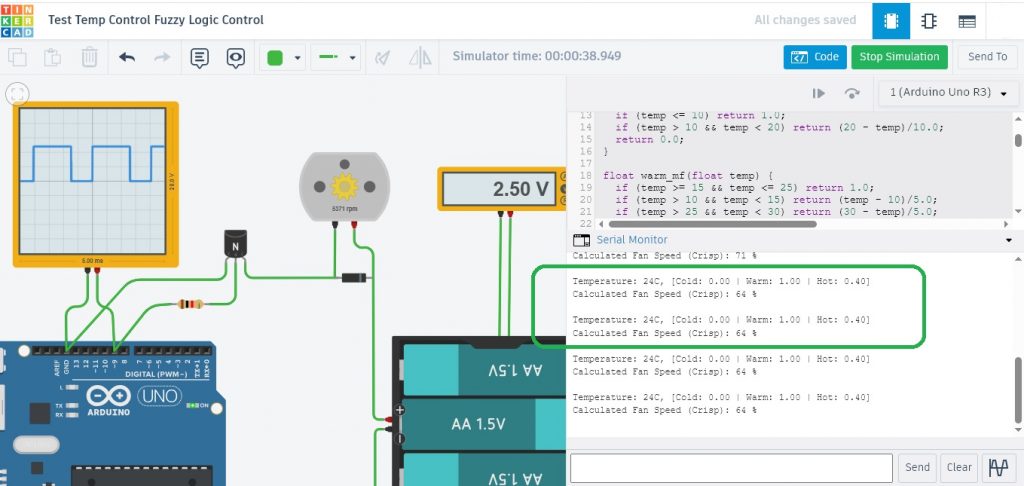Image resolution: width=1024 pixels, height=486 pixels.
Task: Select the AA 1.5V battery pack
Action: 479,411
